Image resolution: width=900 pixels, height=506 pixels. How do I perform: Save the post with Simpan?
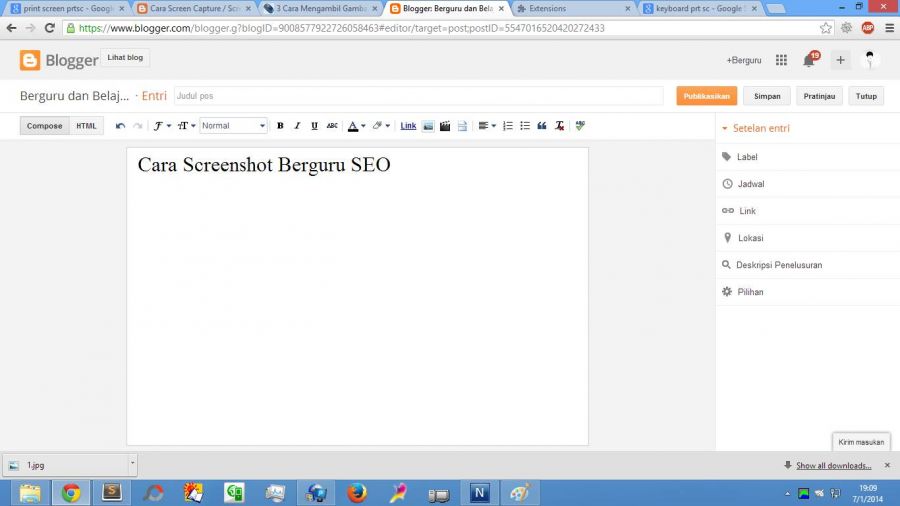point(767,96)
